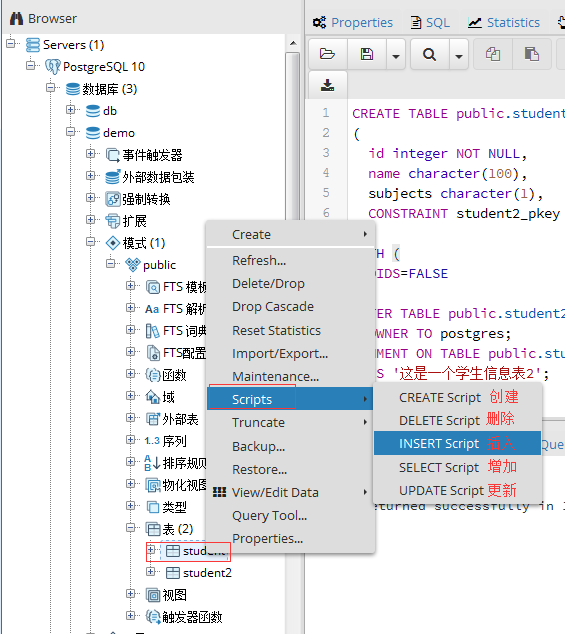Expand the db database node
Image resolution: width=565 pixels, height=634 pixels.
click(70, 110)
